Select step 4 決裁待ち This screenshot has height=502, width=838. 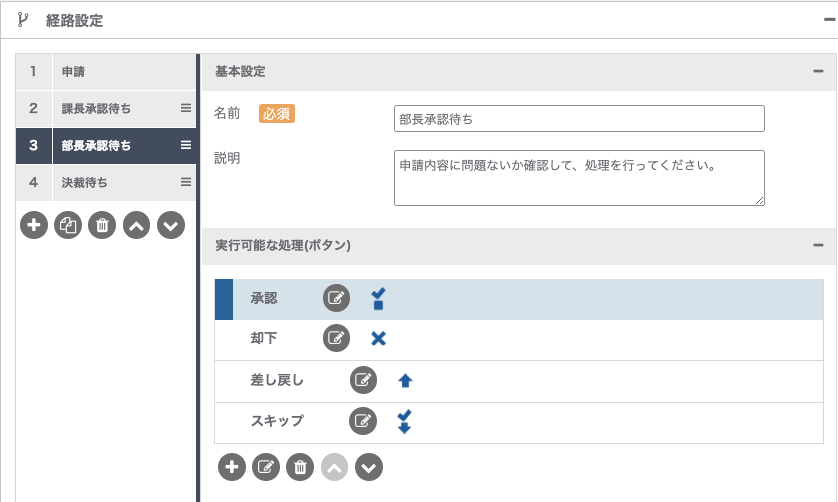tap(106, 182)
